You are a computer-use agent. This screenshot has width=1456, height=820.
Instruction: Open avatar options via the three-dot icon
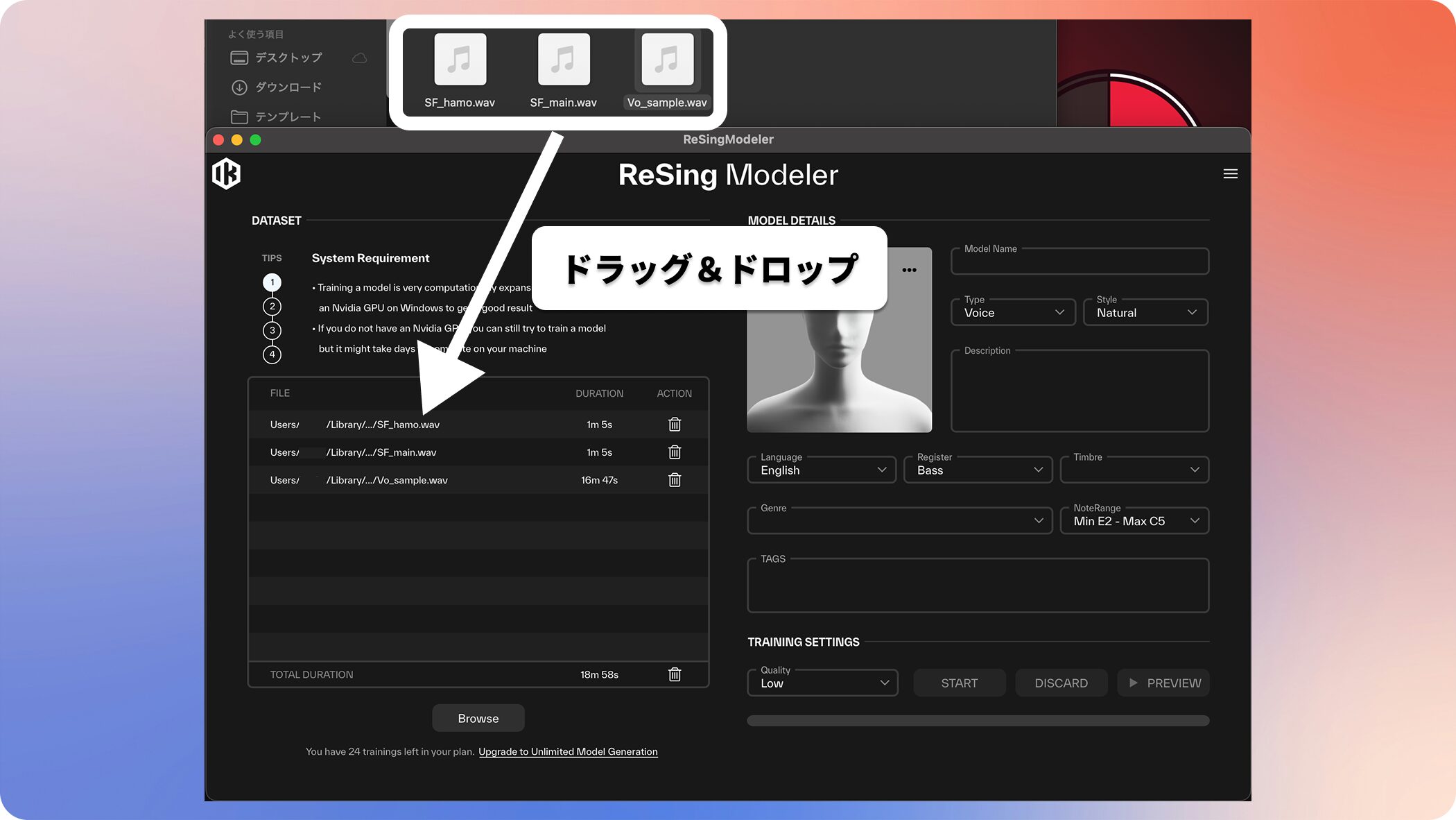pyautogui.click(x=910, y=269)
